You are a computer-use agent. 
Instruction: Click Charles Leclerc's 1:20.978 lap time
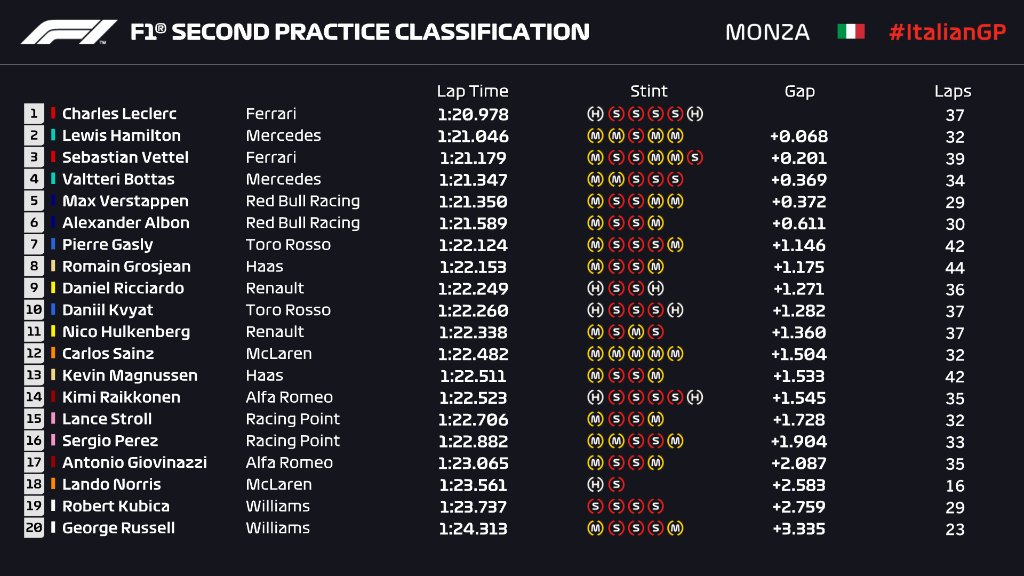point(472,114)
